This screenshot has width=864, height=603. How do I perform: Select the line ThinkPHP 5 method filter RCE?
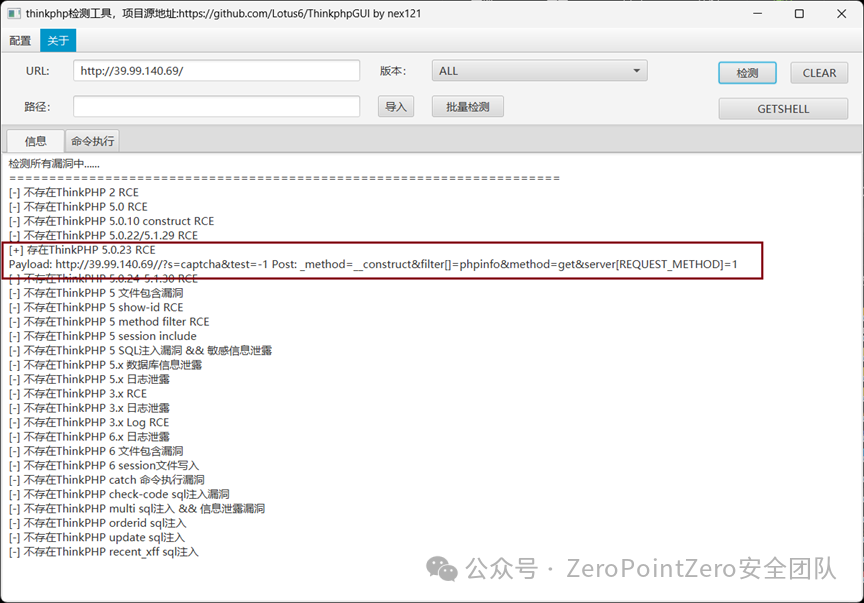tap(109, 321)
